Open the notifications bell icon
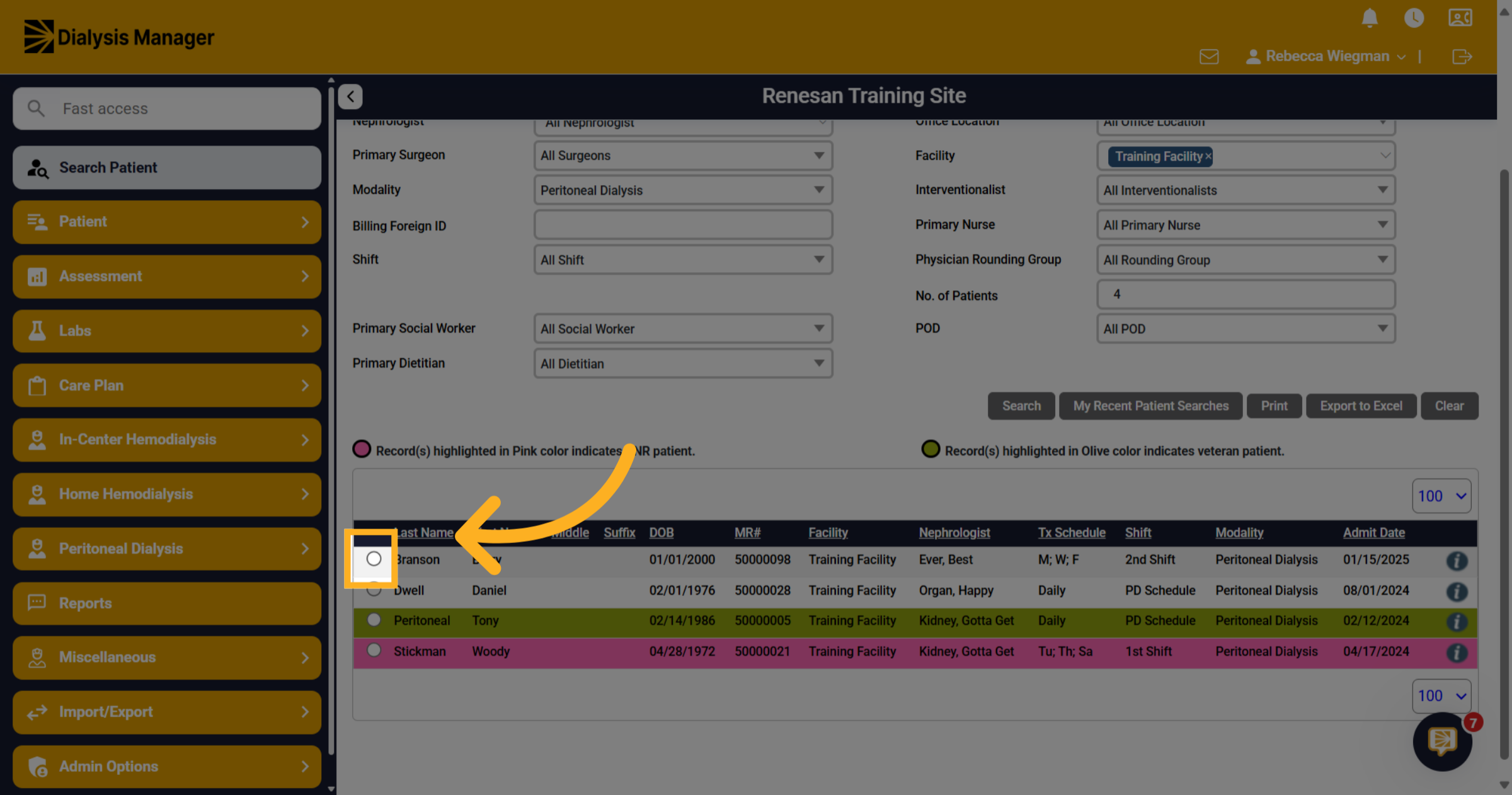Screen dimensions: 1512x795 1370,18
